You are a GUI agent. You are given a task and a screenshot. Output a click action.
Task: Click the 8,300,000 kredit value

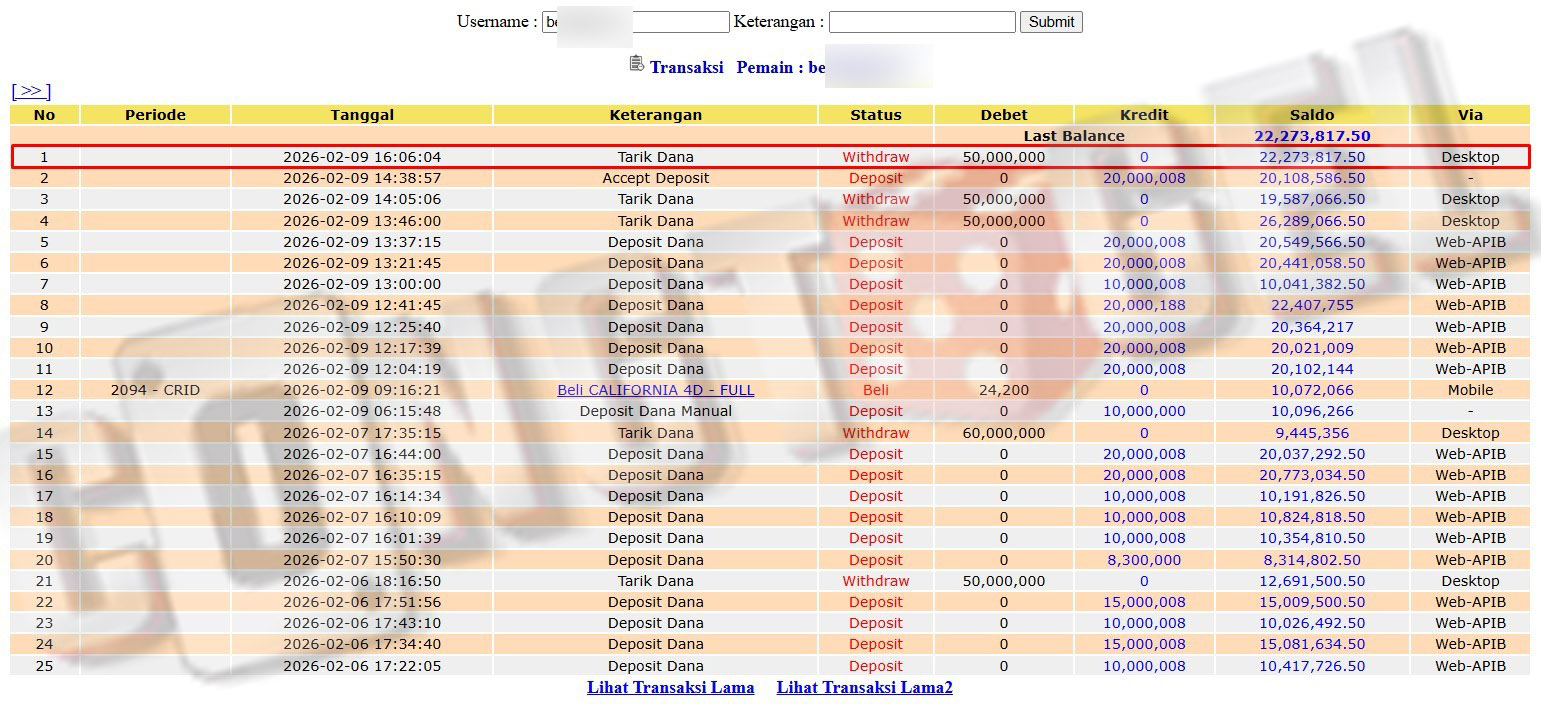(x=1143, y=560)
